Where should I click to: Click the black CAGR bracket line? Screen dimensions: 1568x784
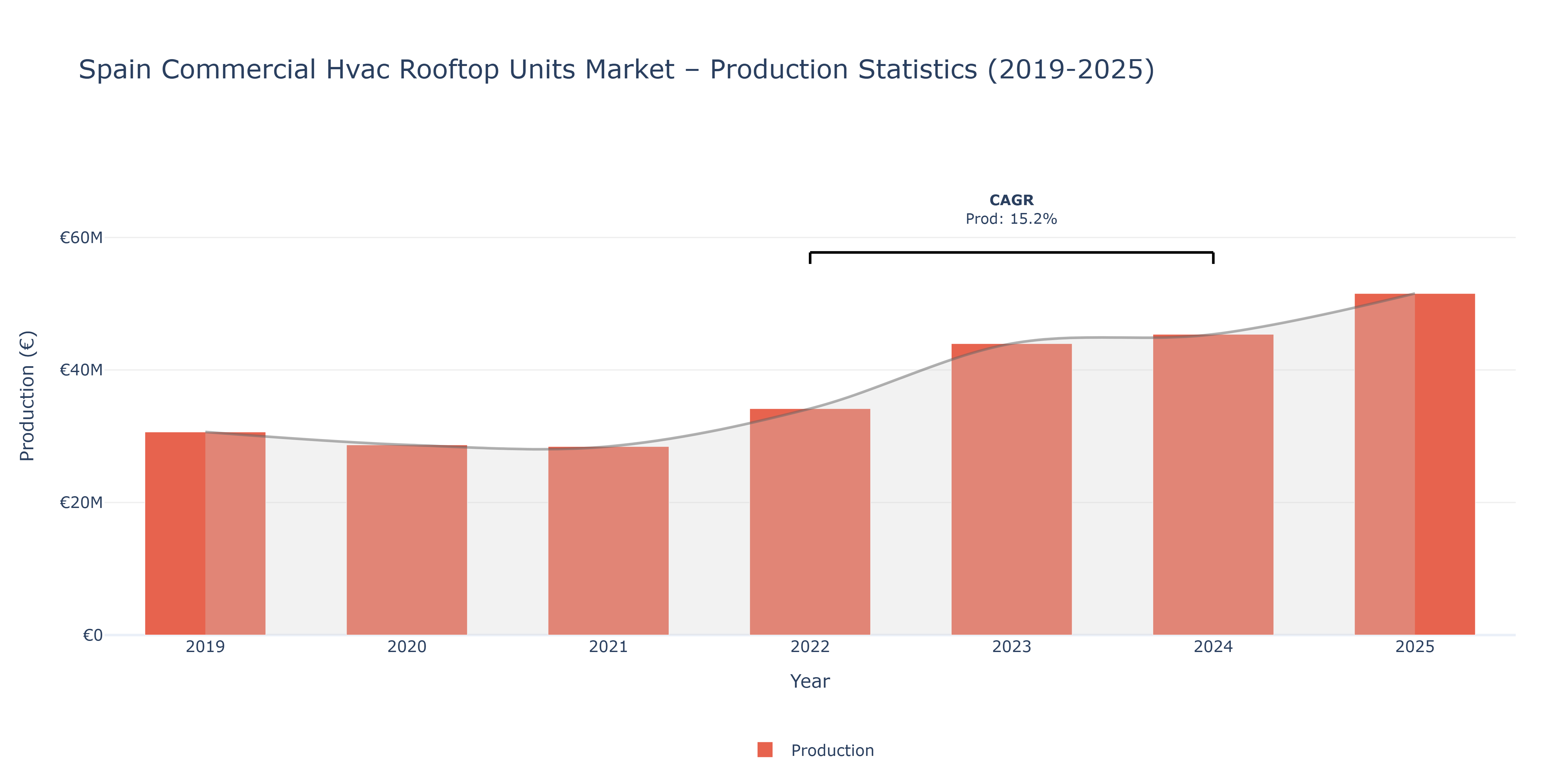(x=1011, y=253)
